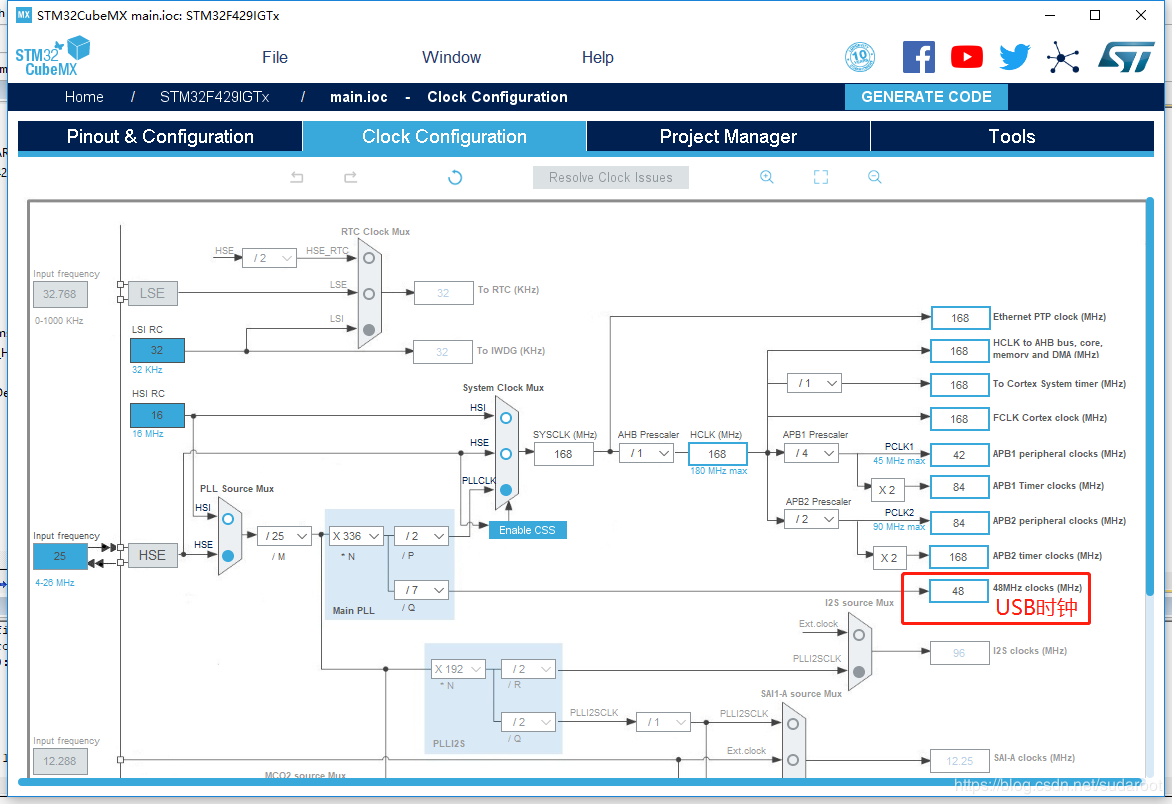Open the X 336 N multiplier dropdown
This screenshot has height=804, width=1172.
[x=357, y=536]
